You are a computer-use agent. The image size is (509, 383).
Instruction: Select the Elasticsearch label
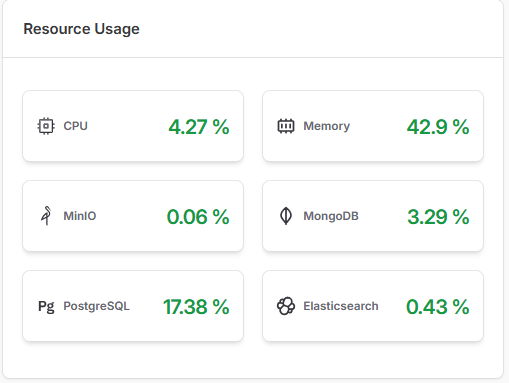point(341,306)
